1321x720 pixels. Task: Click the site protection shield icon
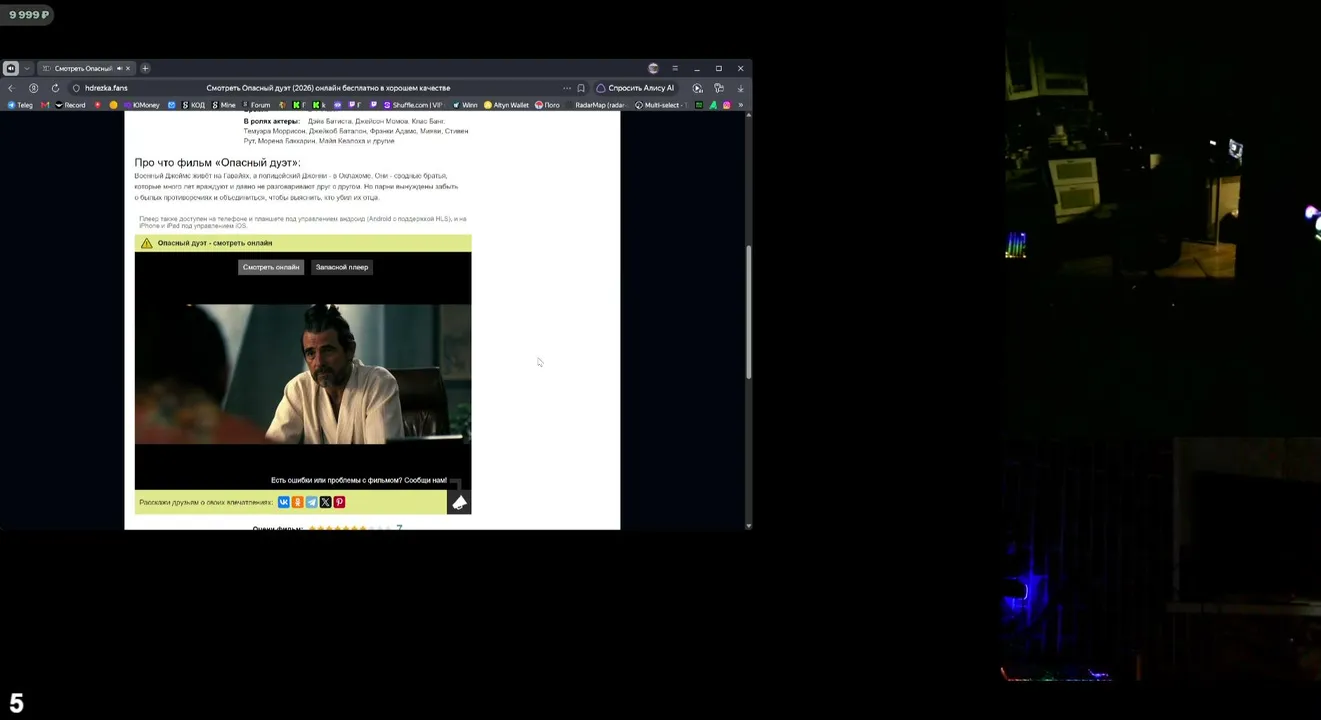pyautogui.click(x=76, y=88)
